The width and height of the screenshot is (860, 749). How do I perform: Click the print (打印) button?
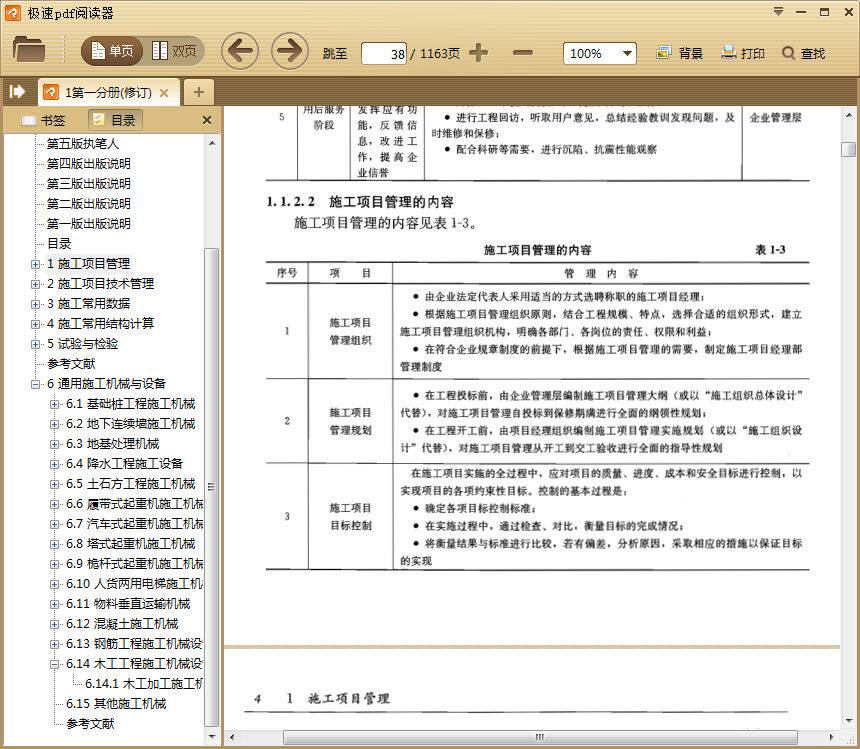(x=743, y=53)
